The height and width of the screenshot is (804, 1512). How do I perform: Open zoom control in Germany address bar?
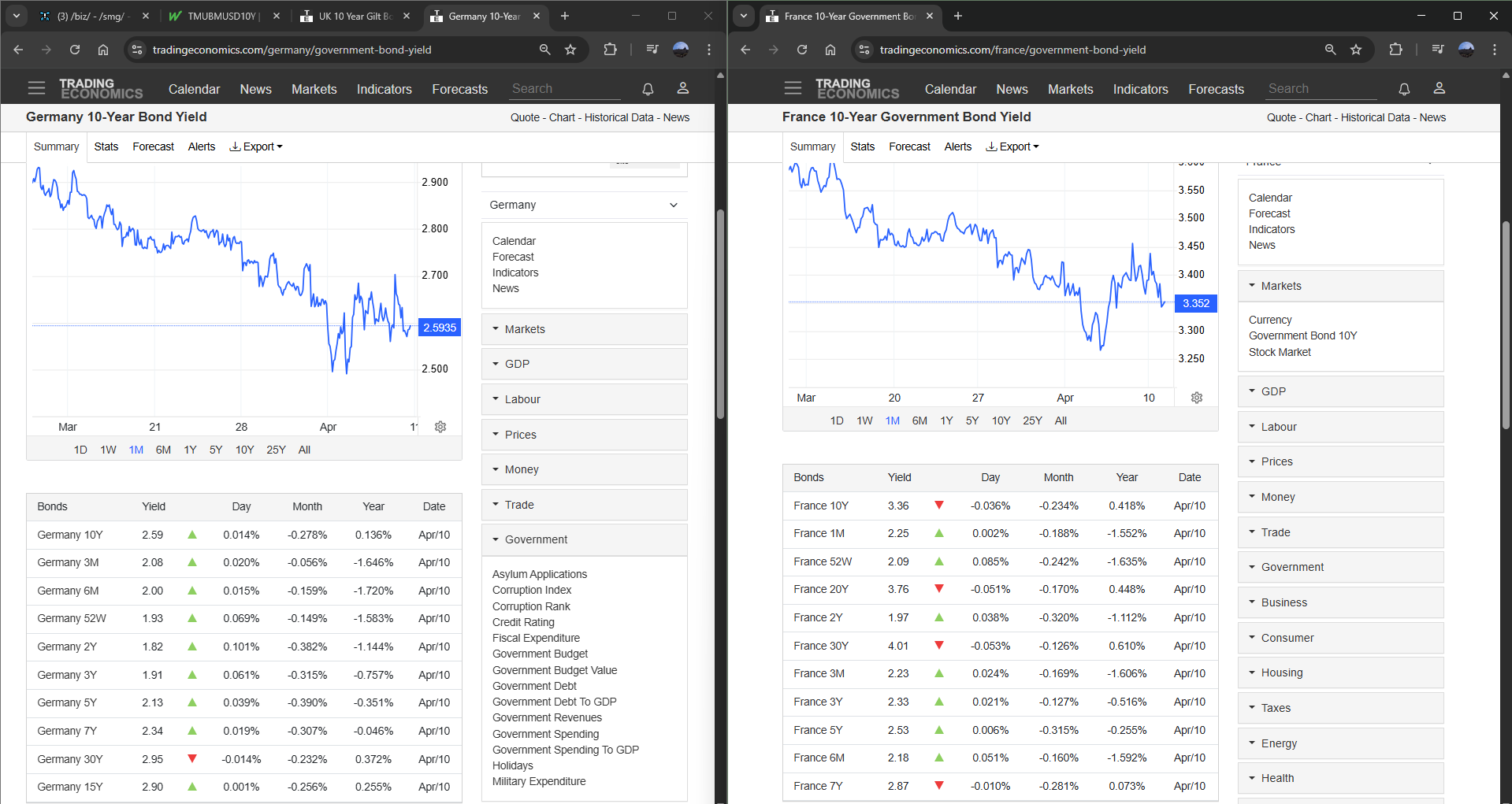click(x=544, y=50)
